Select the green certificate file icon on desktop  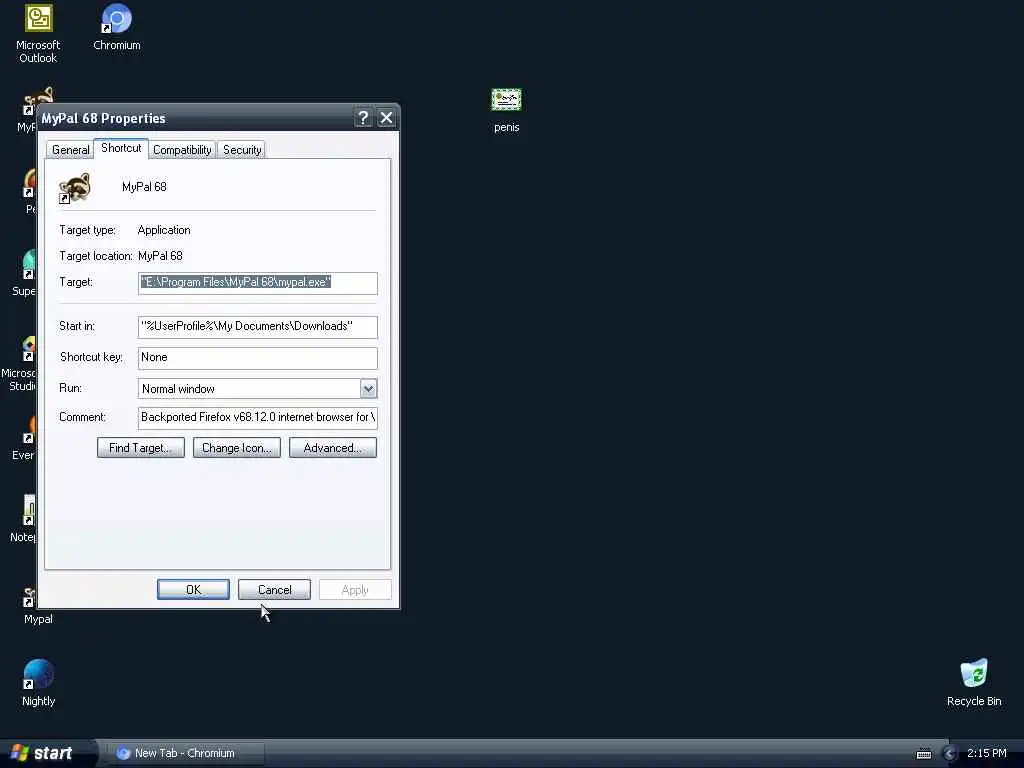[506, 100]
